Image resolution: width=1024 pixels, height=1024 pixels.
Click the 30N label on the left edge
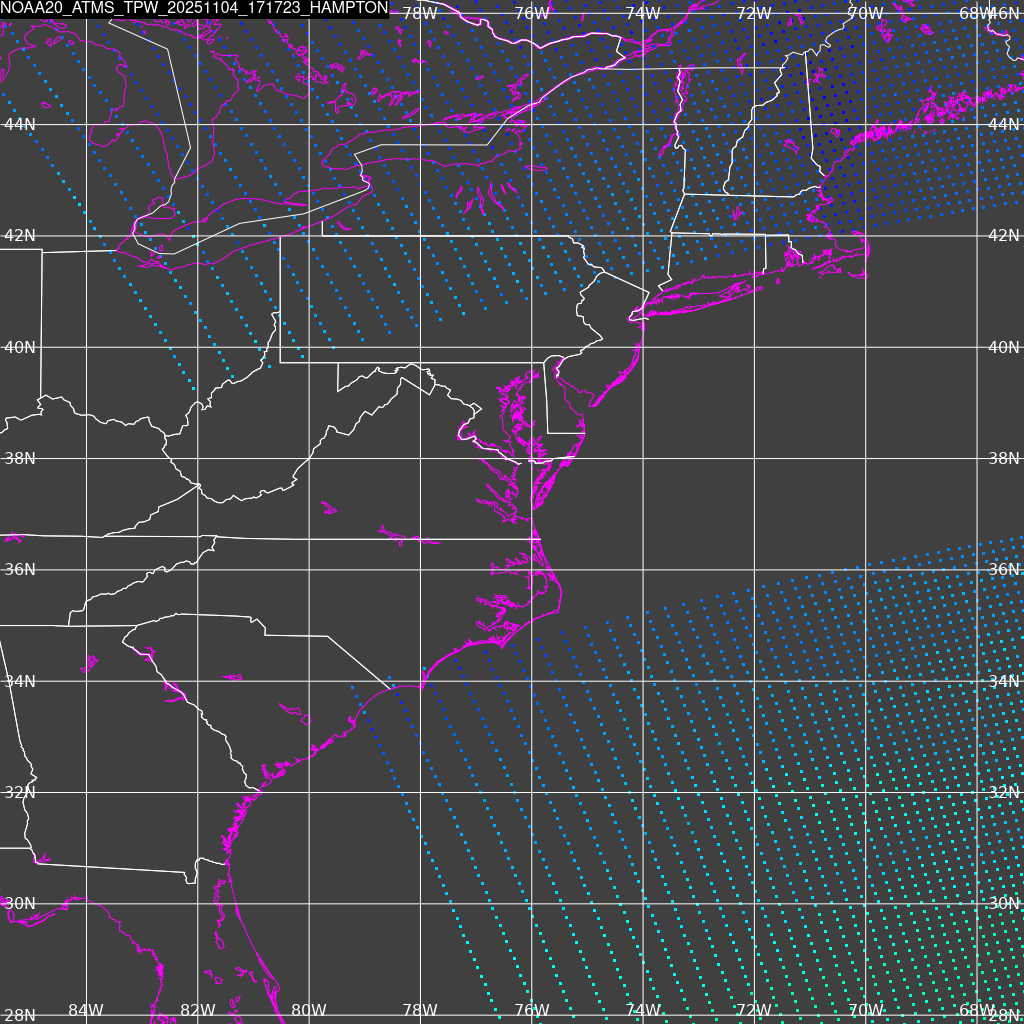20,903
